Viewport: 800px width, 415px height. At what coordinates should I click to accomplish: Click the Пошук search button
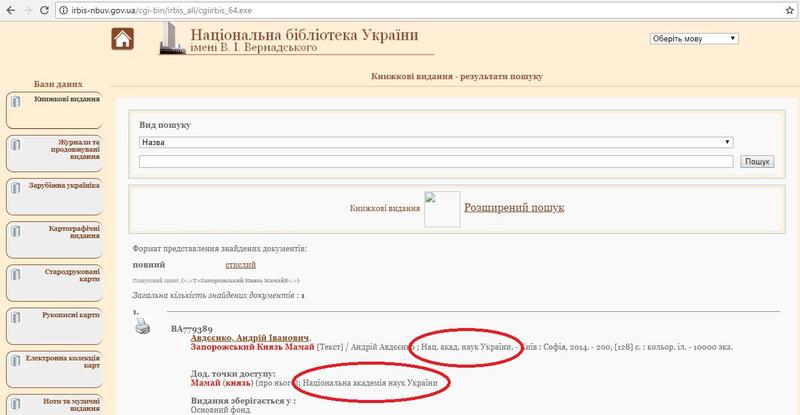point(757,161)
